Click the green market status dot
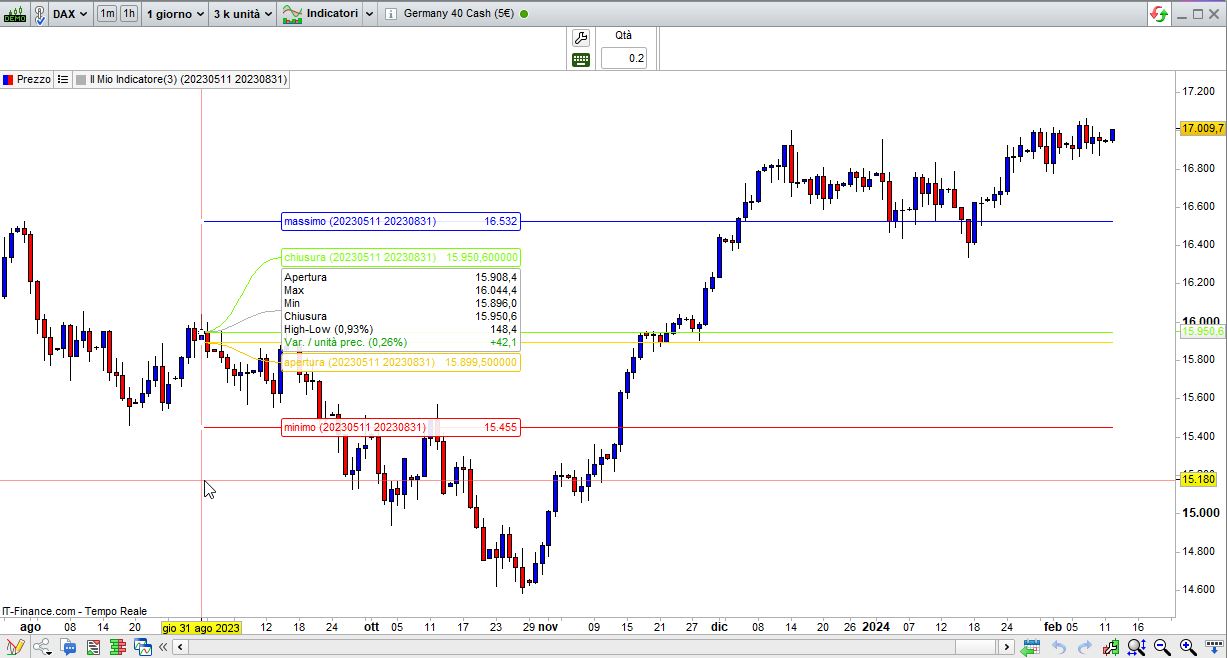This screenshot has width=1227, height=658. pos(524,14)
